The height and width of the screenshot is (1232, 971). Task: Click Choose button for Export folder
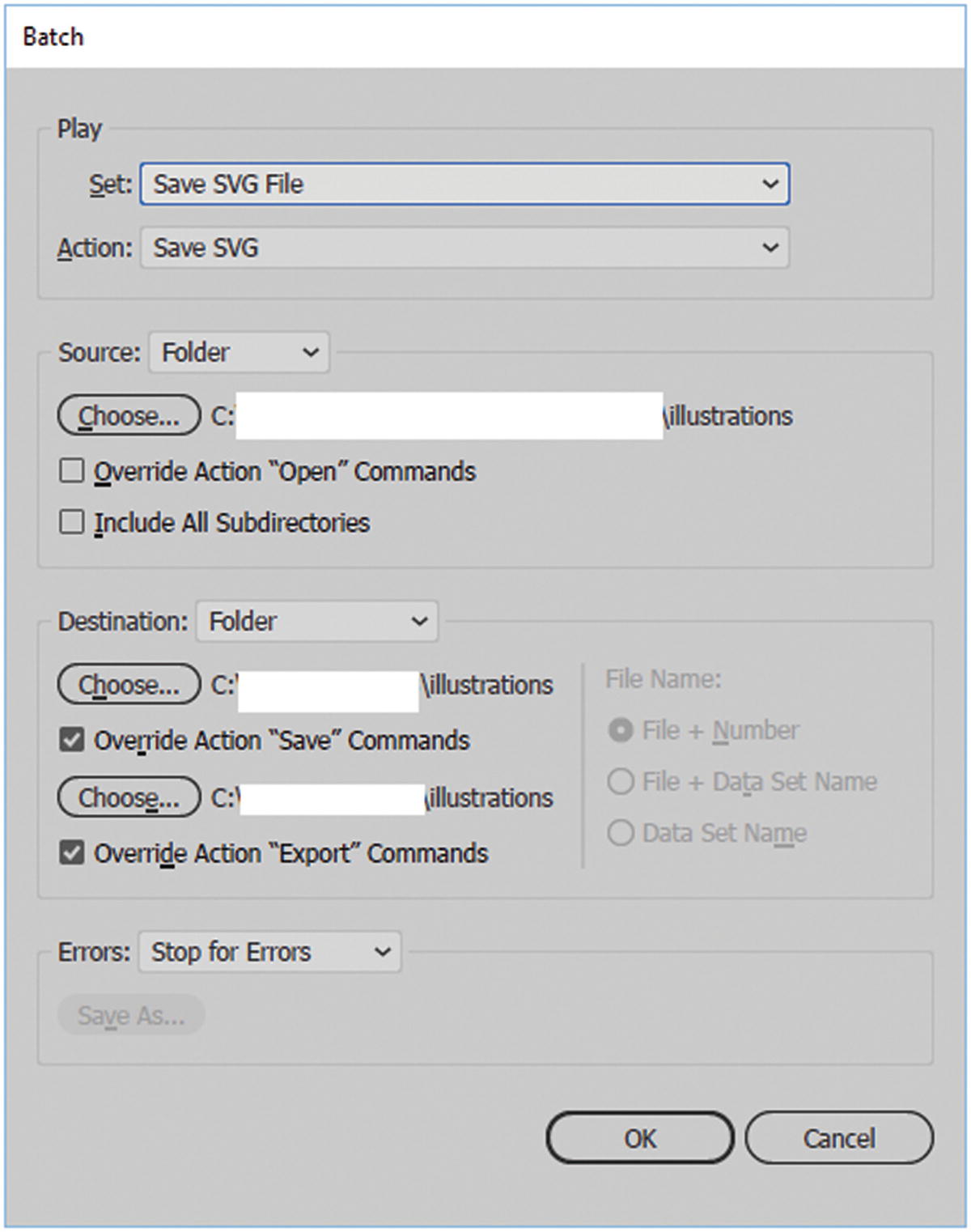pyautogui.click(x=129, y=798)
